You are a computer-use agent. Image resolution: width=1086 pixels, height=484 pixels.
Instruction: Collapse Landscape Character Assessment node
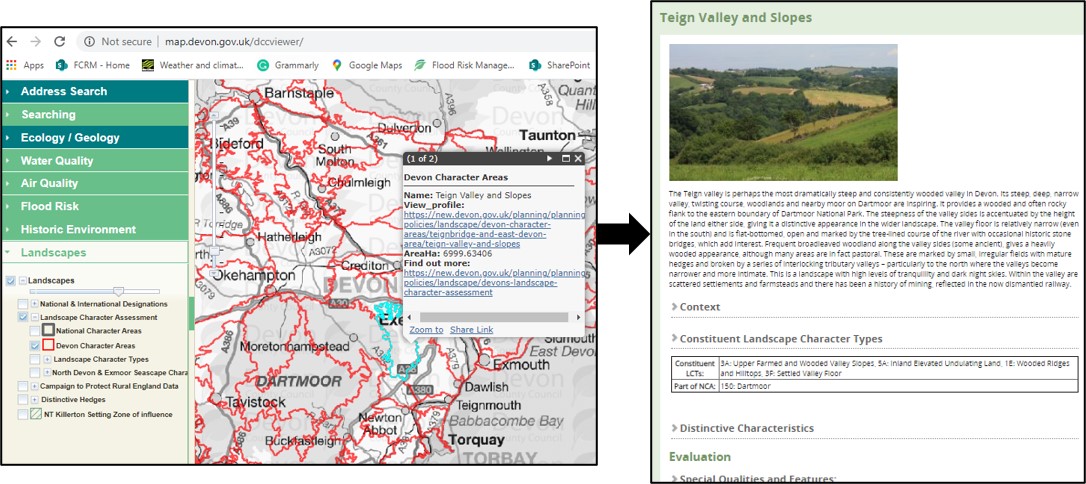pos(35,317)
